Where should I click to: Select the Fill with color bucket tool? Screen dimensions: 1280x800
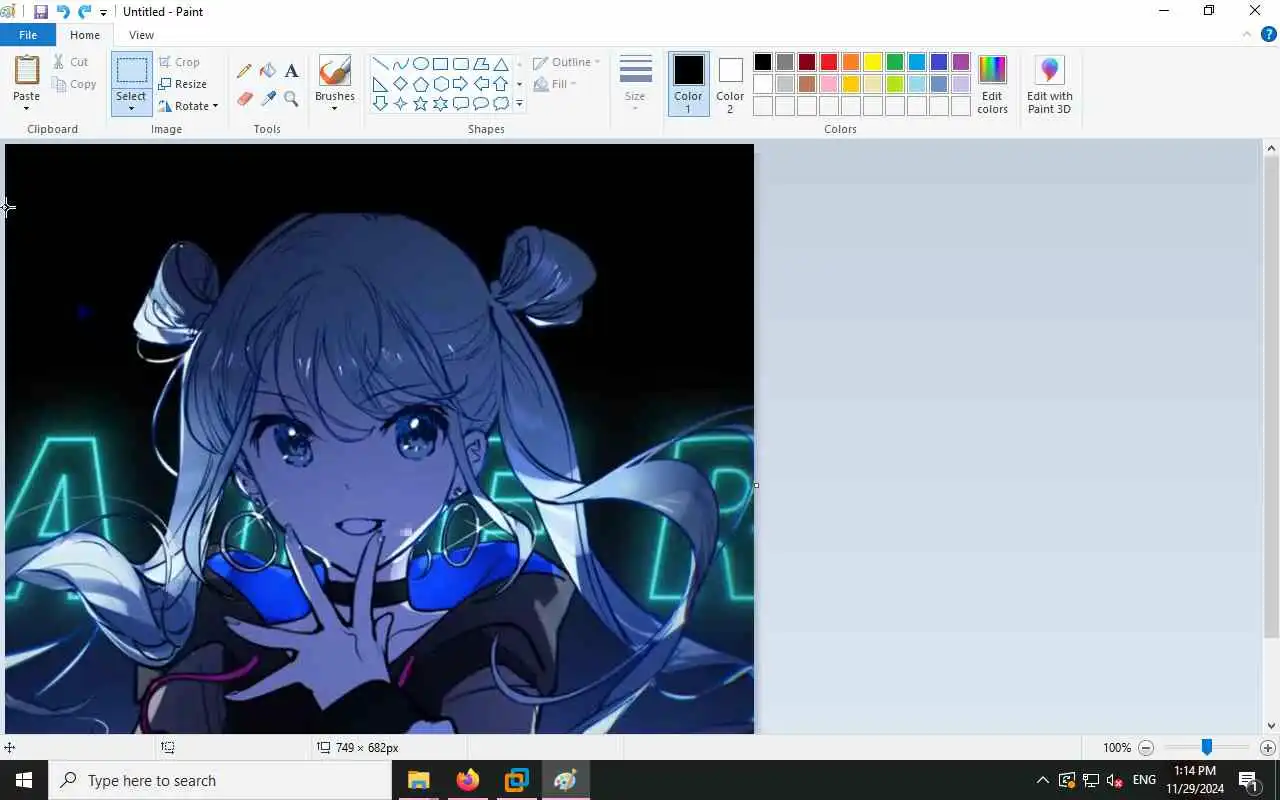[x=268, y=71]
